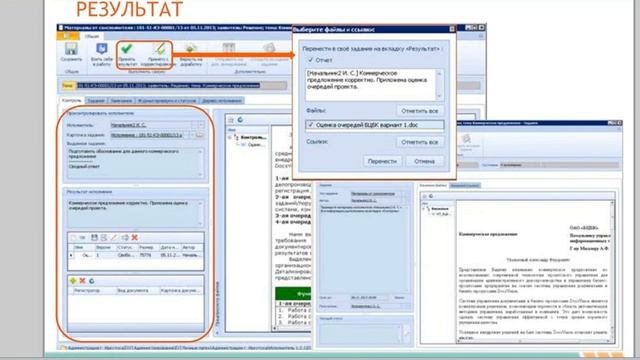Select the second attachments tab in right window
Image resolution: width=640 pixels, height=360 pixels.
pos(465,186)
